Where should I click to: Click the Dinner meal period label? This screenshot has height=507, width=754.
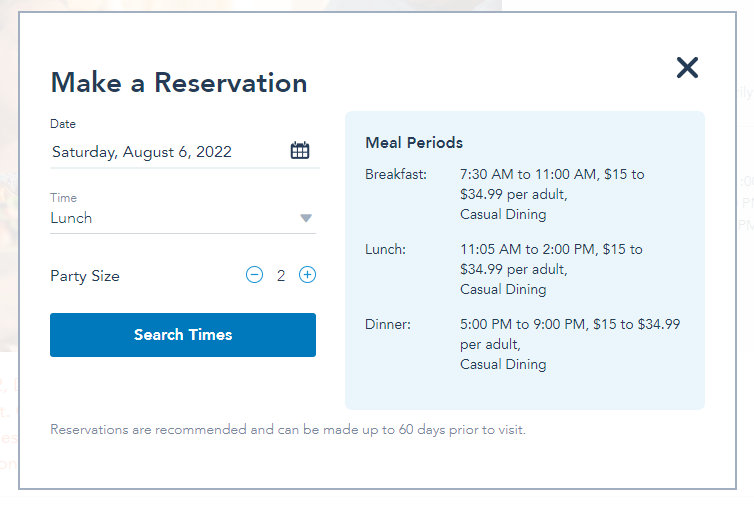pyautogui.click(x=388, y=324)
